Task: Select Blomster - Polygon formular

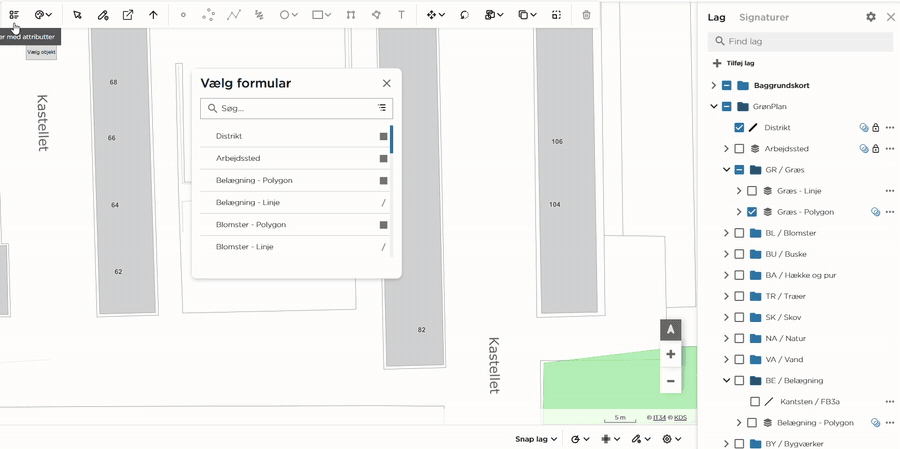Action: (295, 224)
